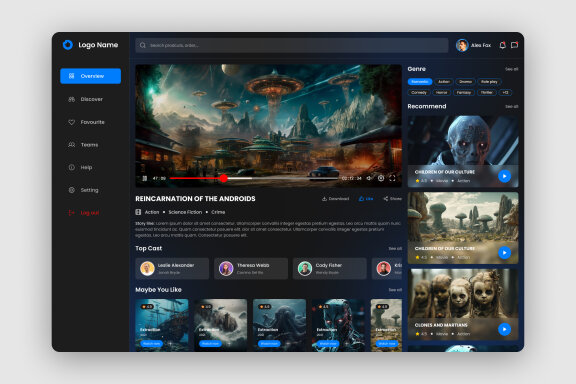Screen dimensions: 576x384
Task: Click the magnifier icon in the search bar
Action: [x=143, y=46]
